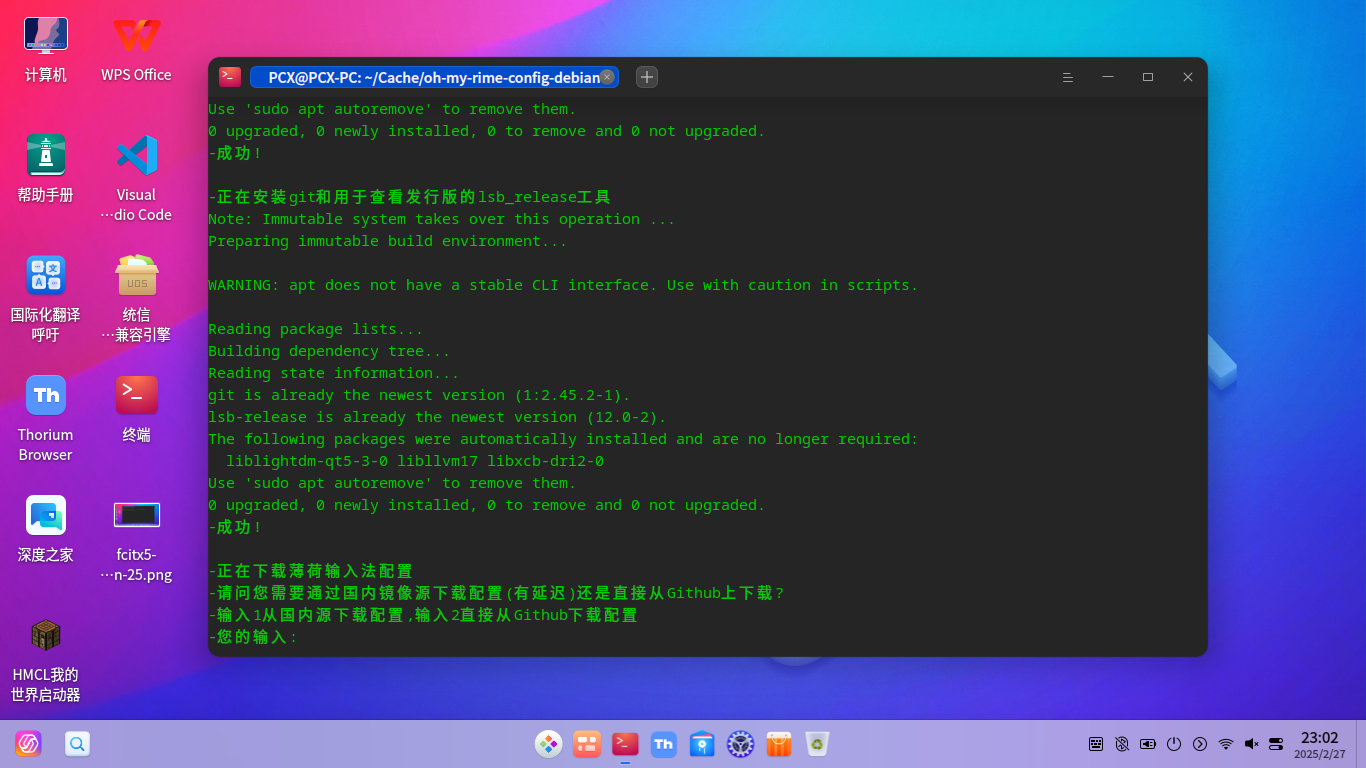Click 'Preparing immutable build environment...' line
This screenshot has height=768, width=1366.
(388, 241)
